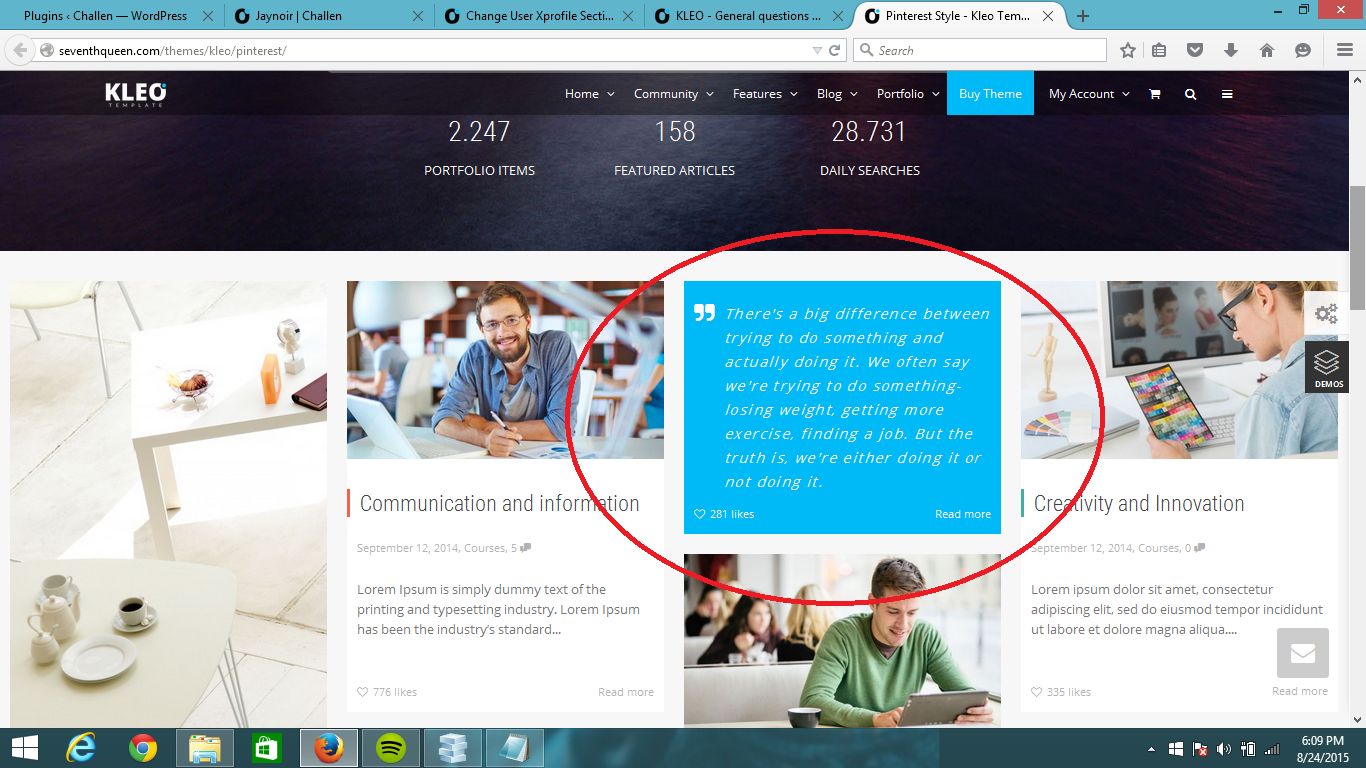Open the theme settings gear panel
Image resolution: width=1366 pixels, height=768 pixels.
point(1327,313)
